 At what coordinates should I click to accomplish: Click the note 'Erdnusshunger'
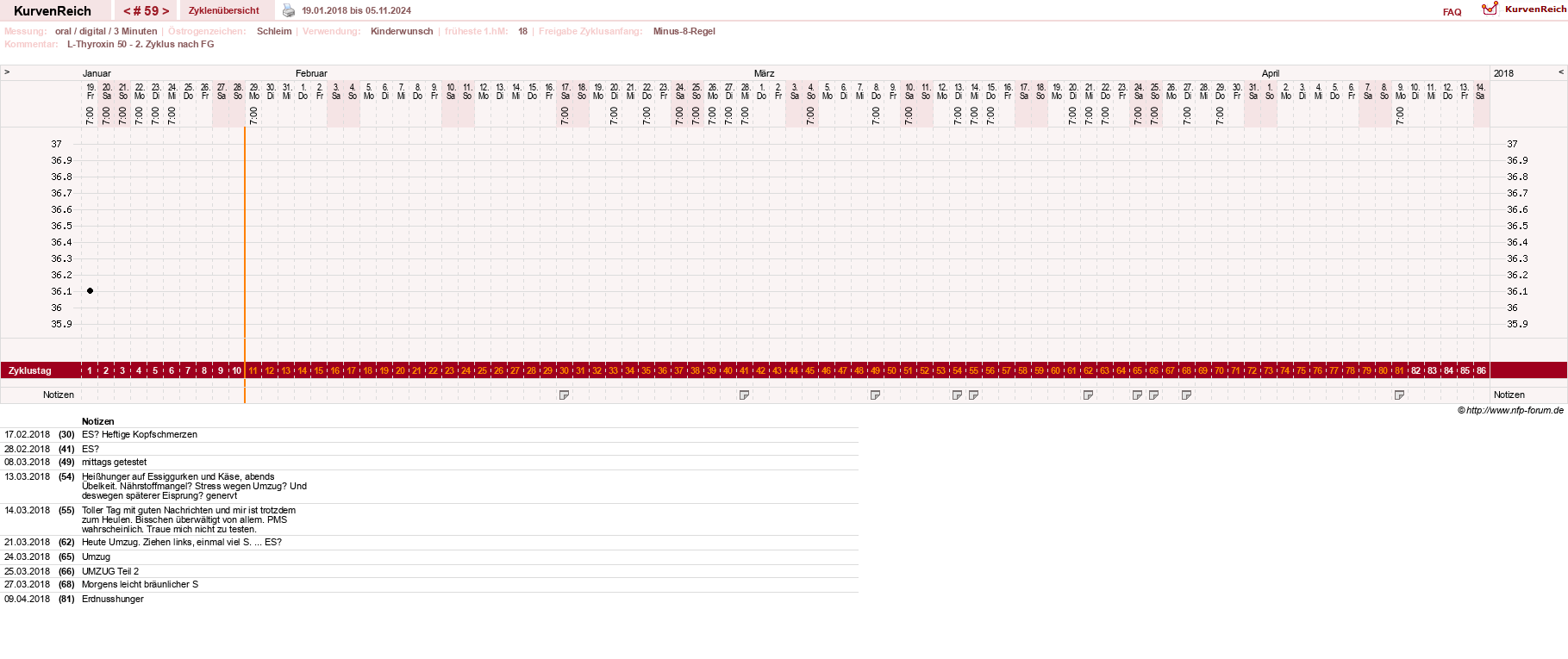113,600
